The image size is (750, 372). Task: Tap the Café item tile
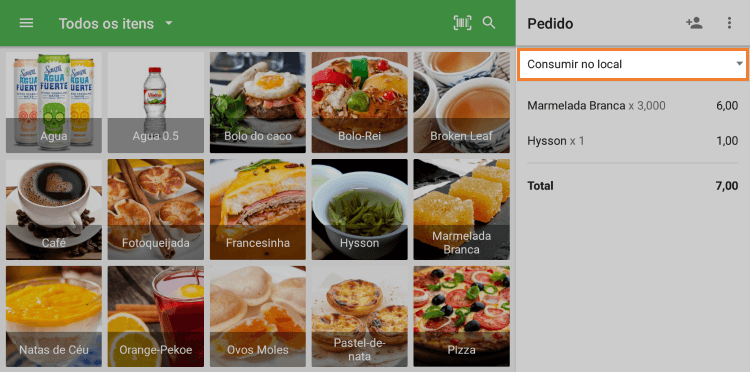click(54, 209)
